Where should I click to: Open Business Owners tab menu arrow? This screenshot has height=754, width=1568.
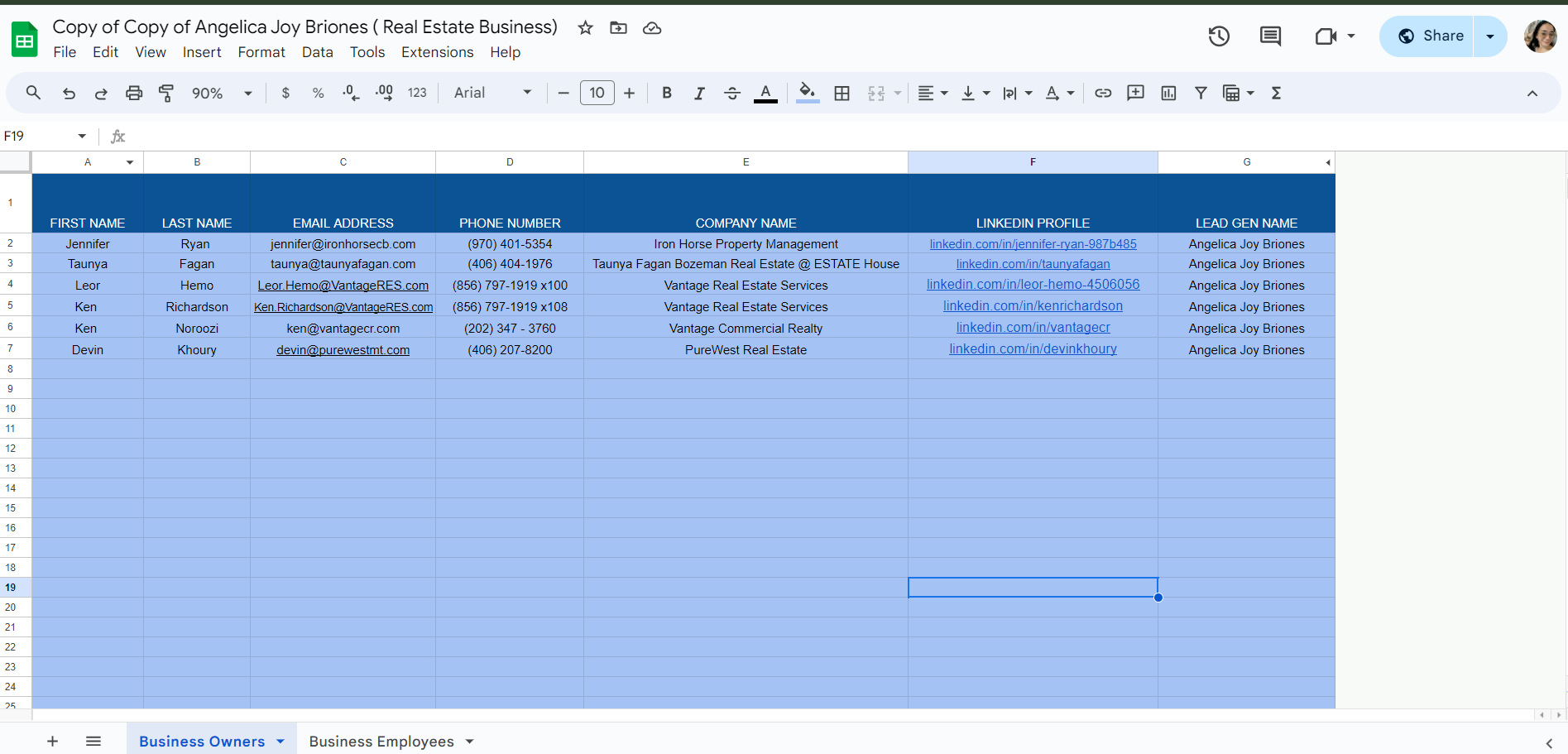[281, 742]
